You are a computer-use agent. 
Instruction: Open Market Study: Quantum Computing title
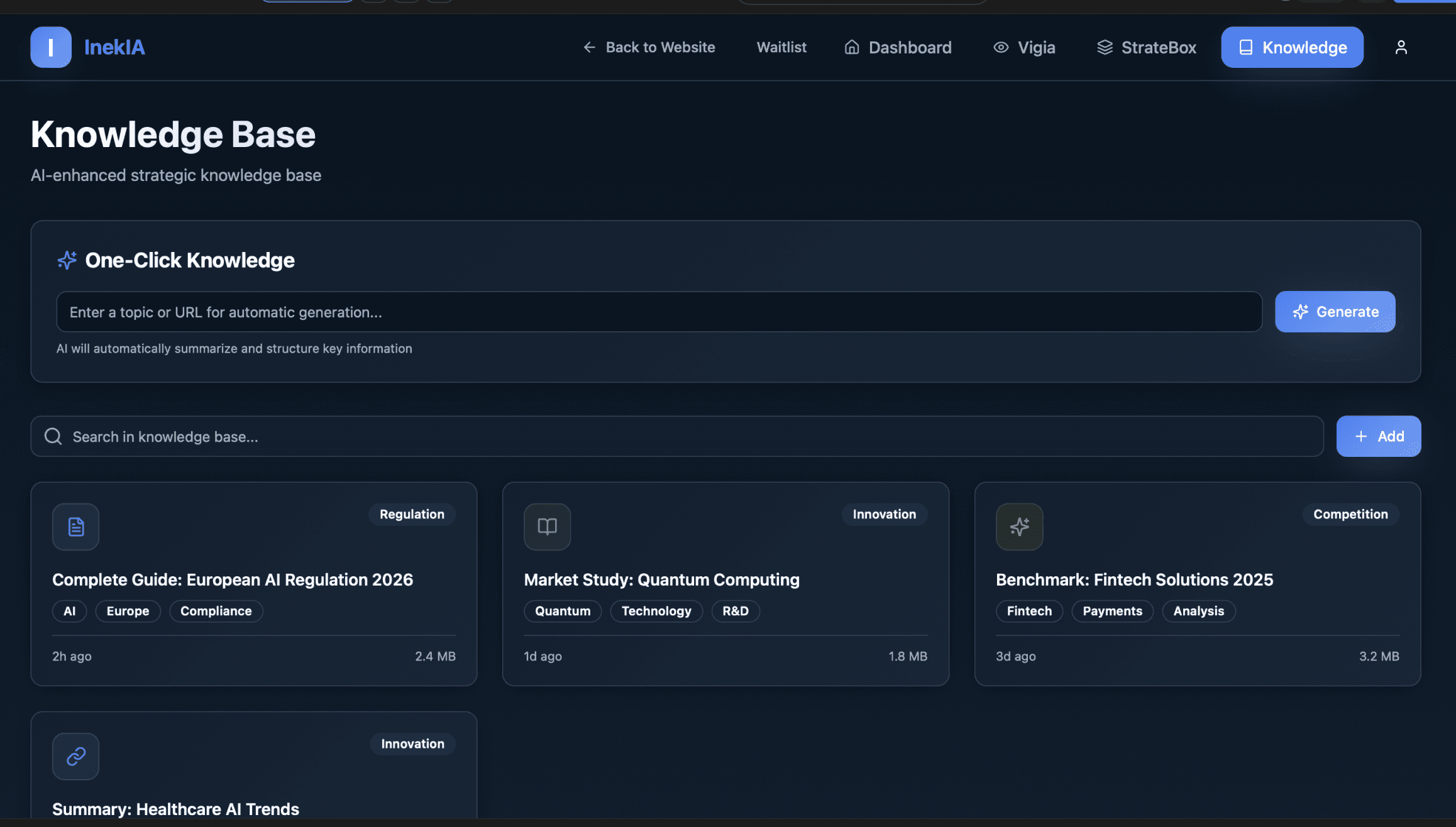661,579
